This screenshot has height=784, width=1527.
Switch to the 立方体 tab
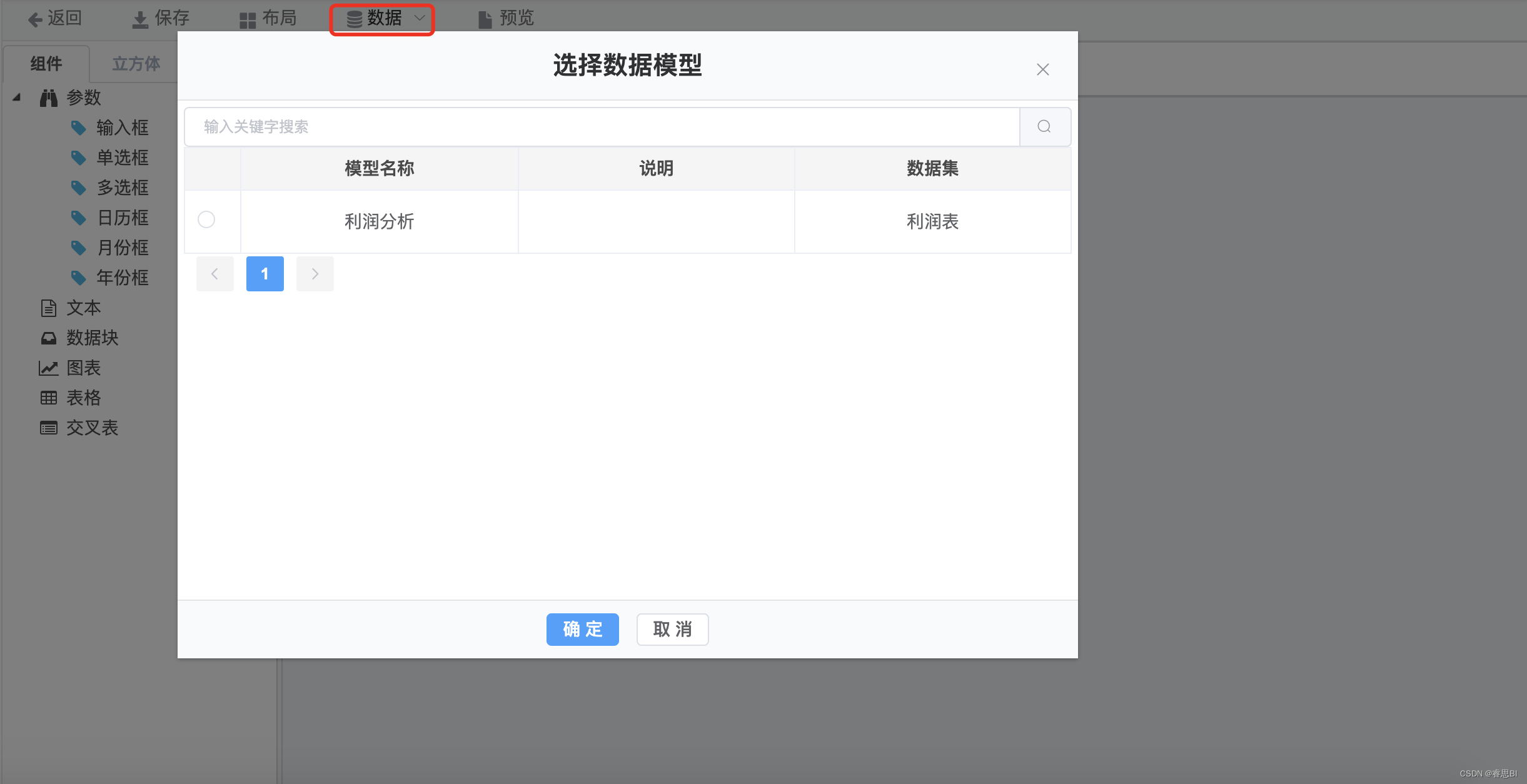point(136,63)
